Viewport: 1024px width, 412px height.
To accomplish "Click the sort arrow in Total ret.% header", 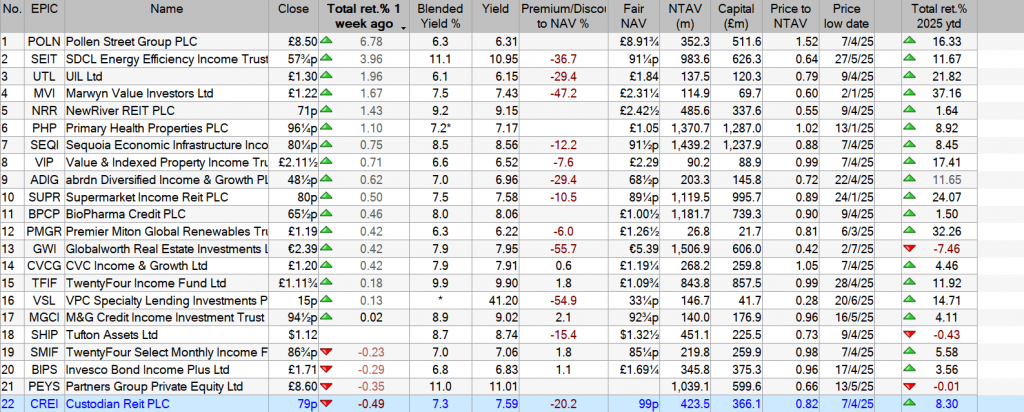I will click(402, 27).
